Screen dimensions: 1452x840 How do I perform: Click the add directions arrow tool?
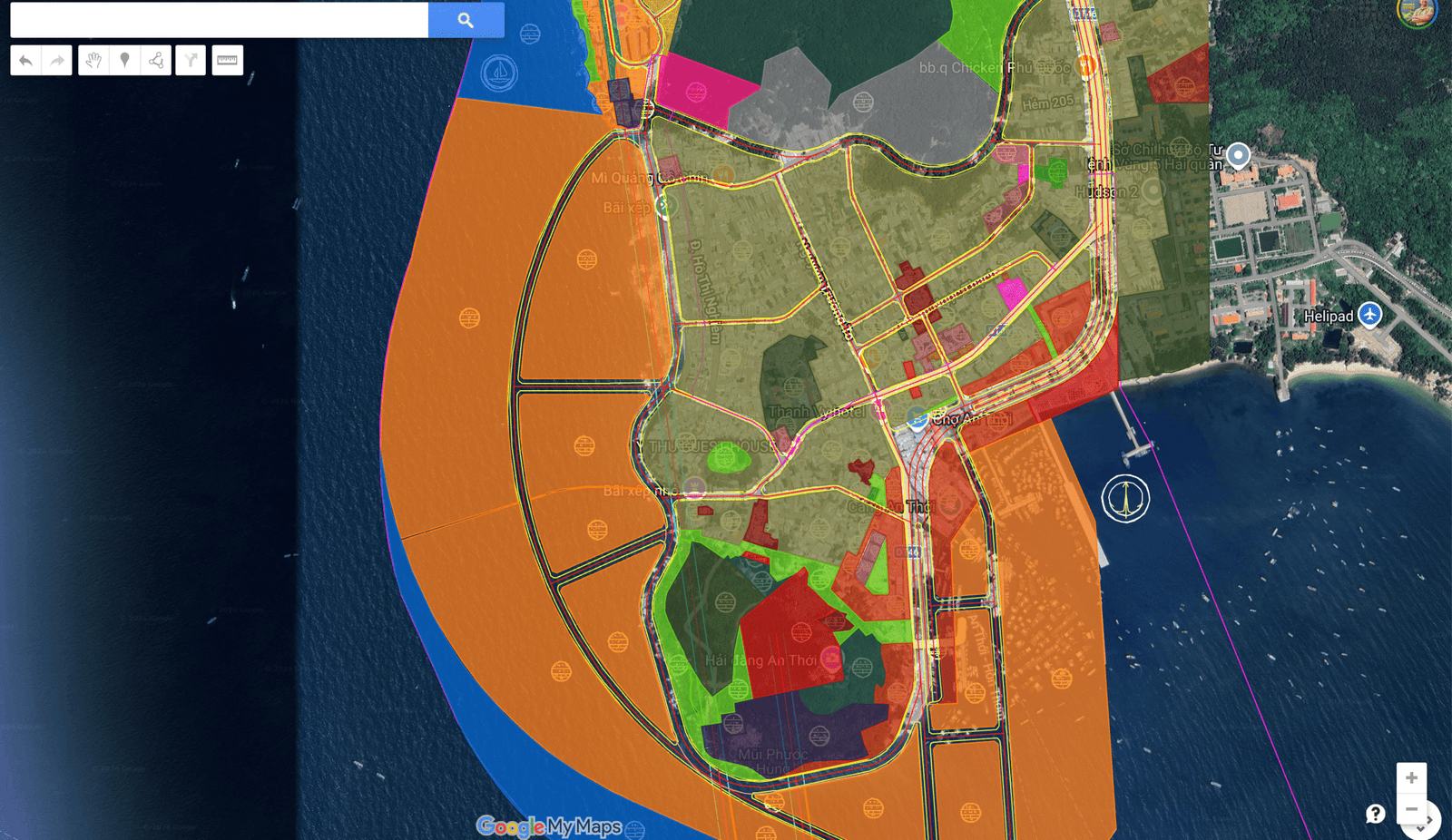pos(191,61)
